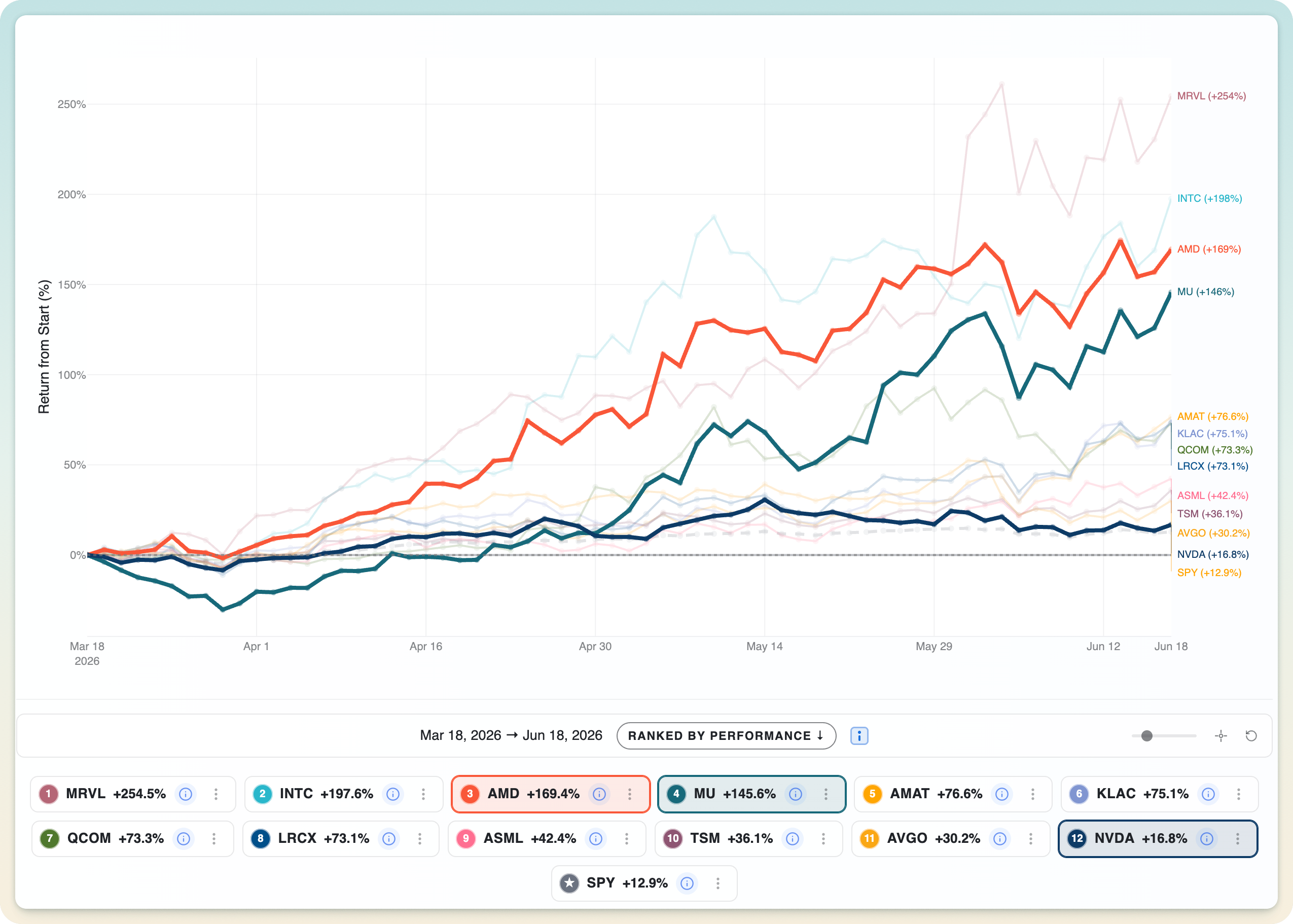Select the ASML +42.4% chip

547,839
